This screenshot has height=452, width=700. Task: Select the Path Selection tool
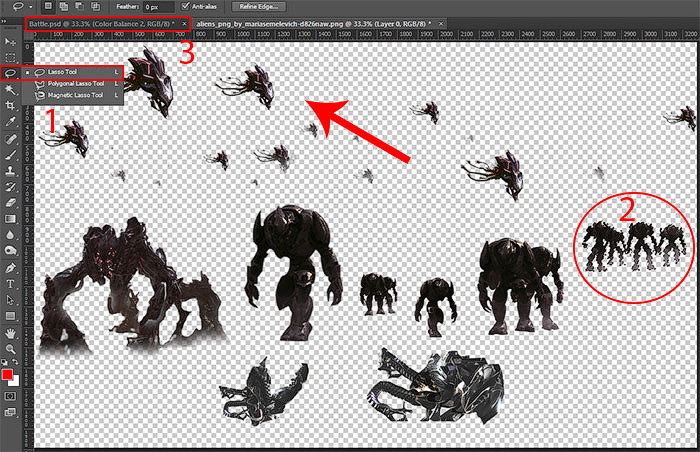pos(10,300)
